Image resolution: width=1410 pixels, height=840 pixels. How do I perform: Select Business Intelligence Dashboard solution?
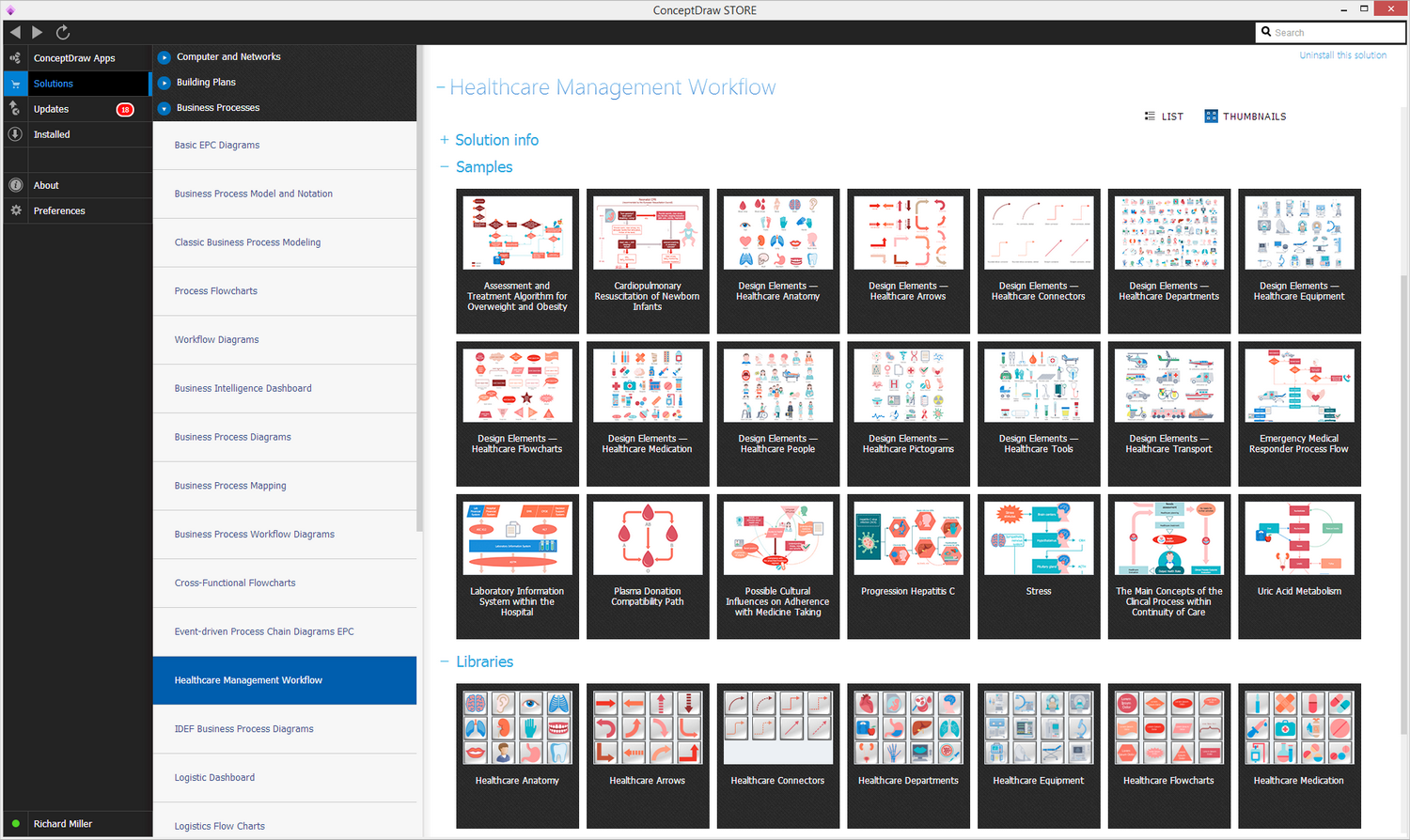click(x=285, y=389)
